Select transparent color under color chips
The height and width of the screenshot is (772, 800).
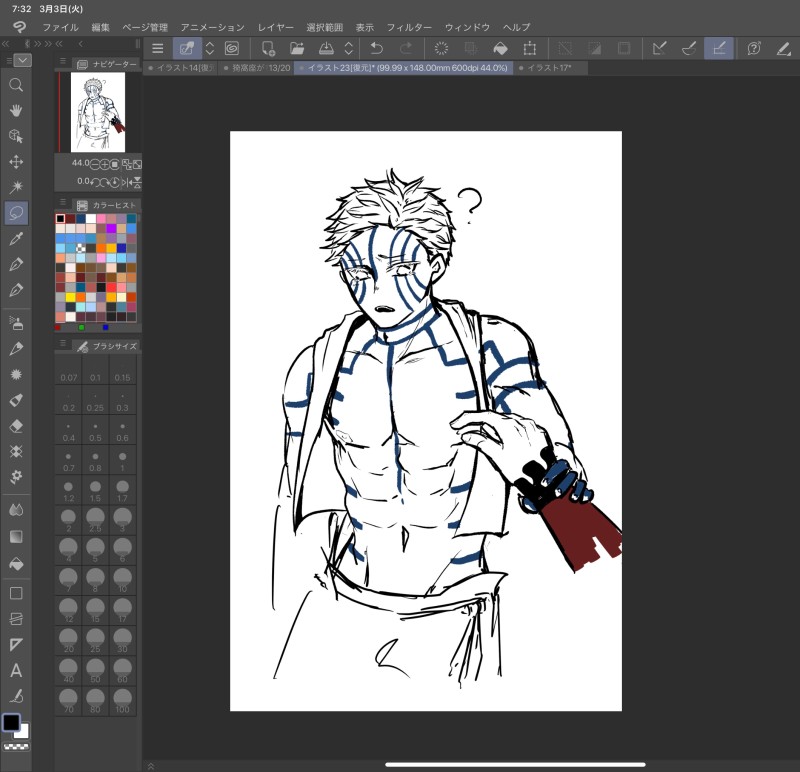[16, 746]
